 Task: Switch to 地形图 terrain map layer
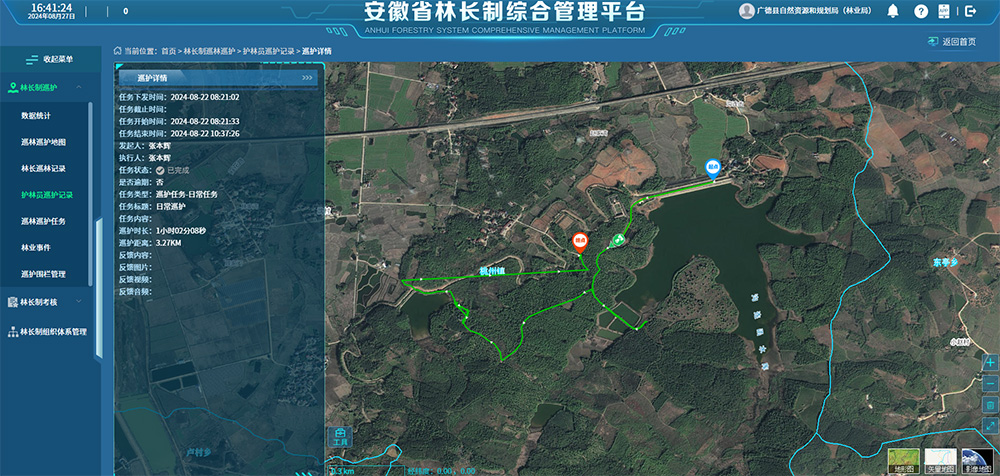tap(902, 459)
